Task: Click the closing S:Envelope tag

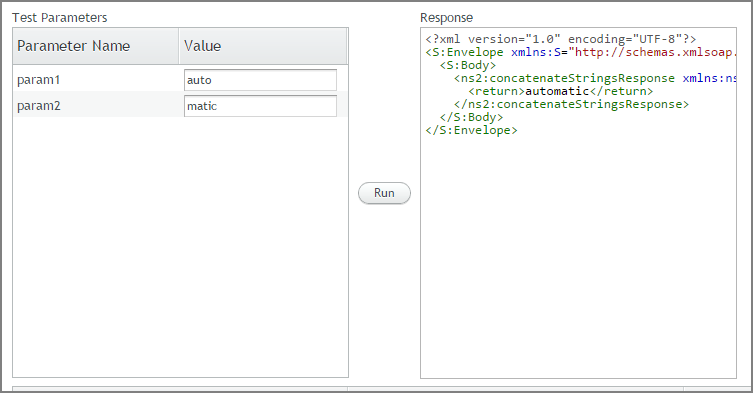Action: tap(472, 130)
